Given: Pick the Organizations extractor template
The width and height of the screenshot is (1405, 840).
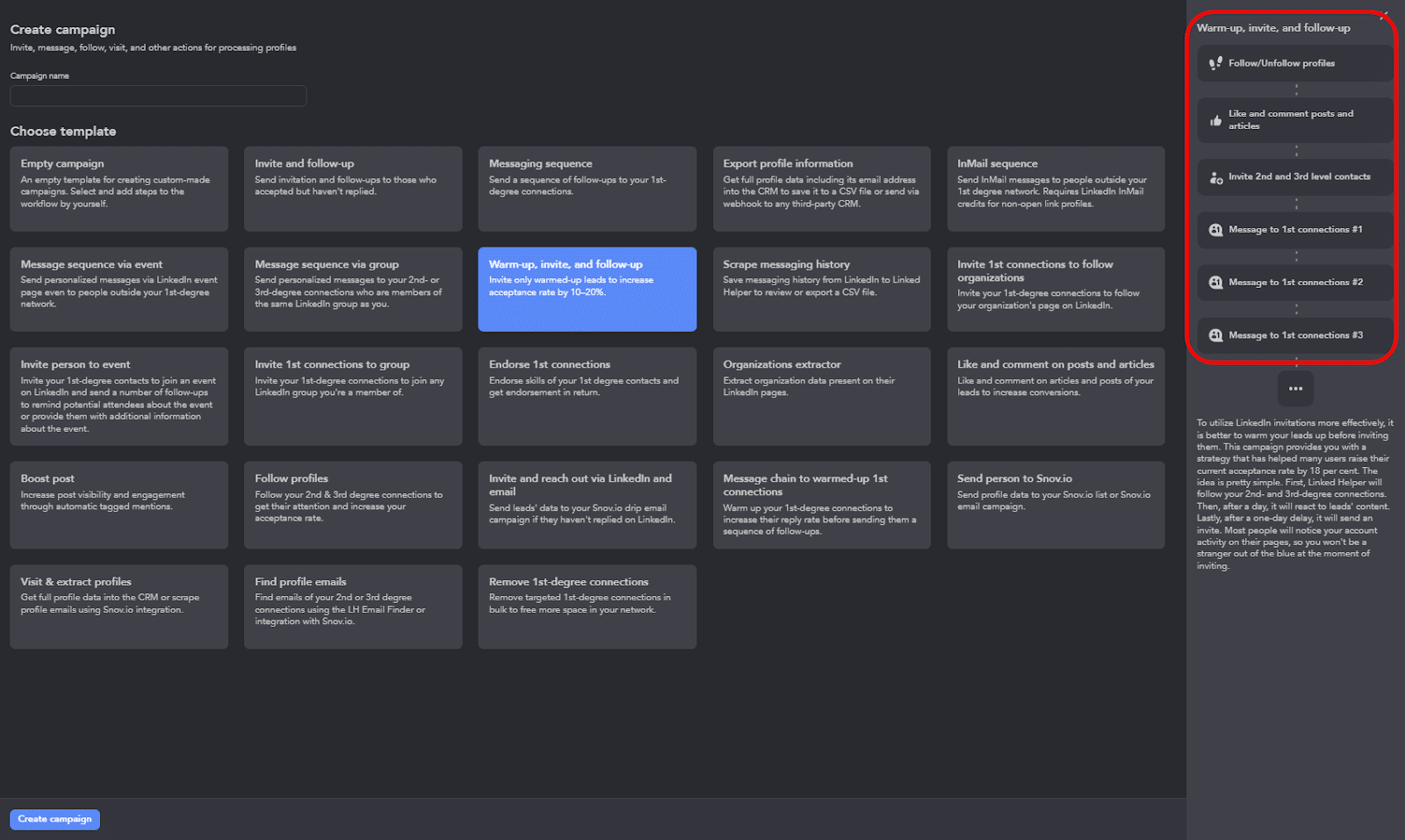Looking at the screenshot, I should point(821,397).
